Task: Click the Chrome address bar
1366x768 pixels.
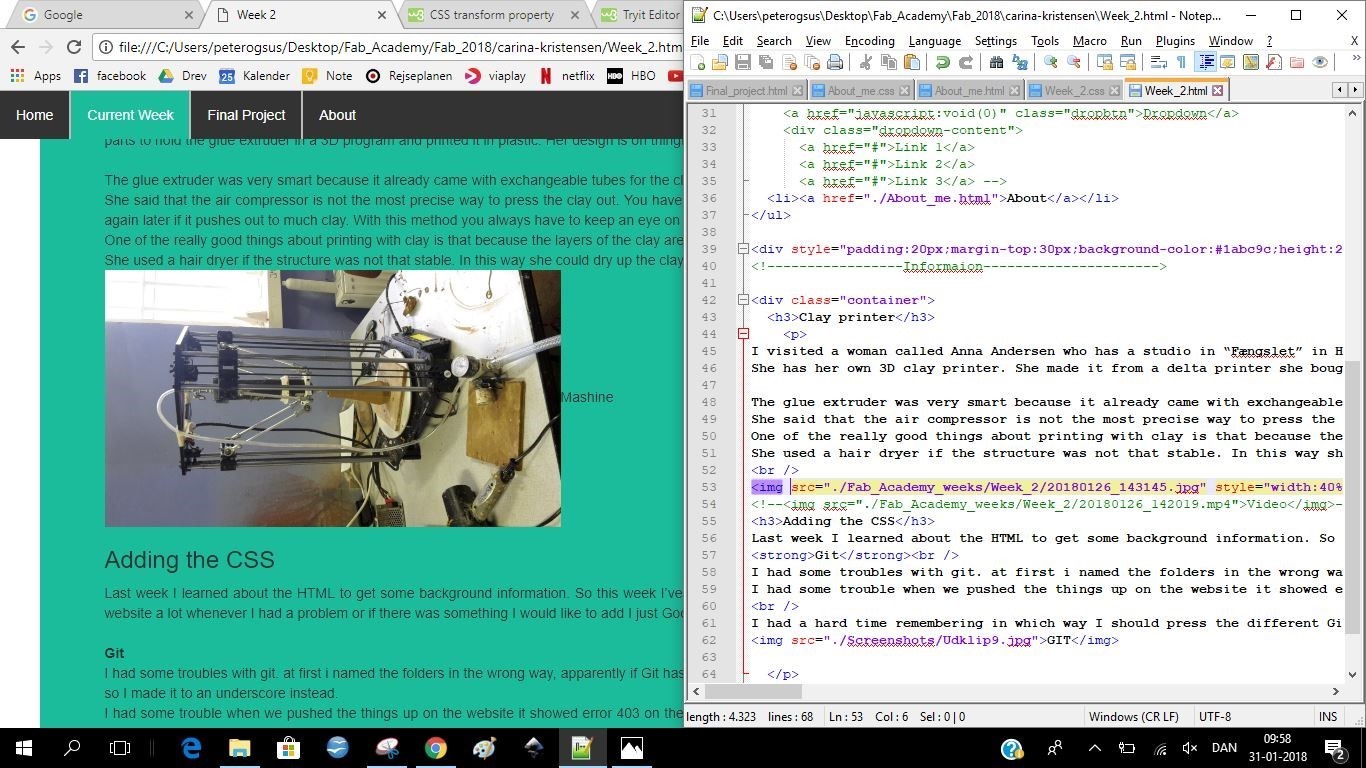Action: (392, 47)
